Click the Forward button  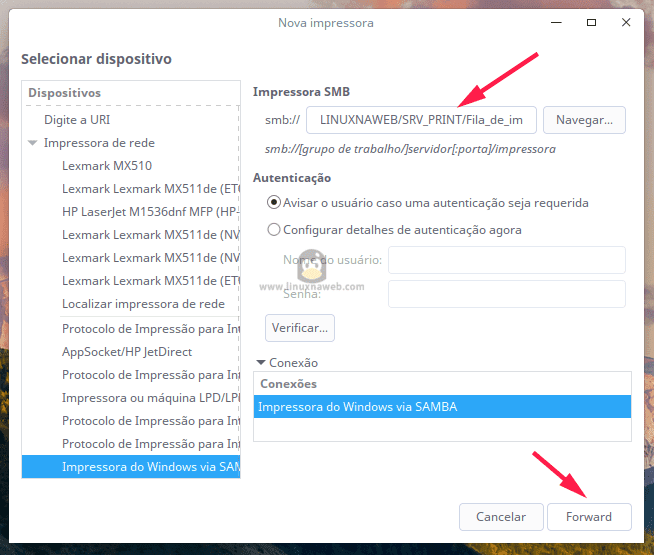[589, 517]
